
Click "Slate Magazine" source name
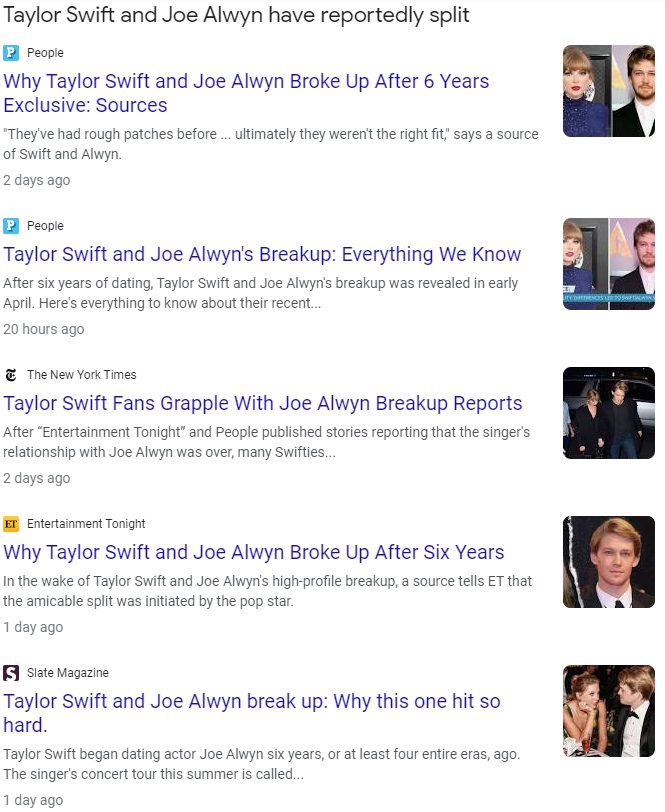pyautogui.click(x=68, y=673)
